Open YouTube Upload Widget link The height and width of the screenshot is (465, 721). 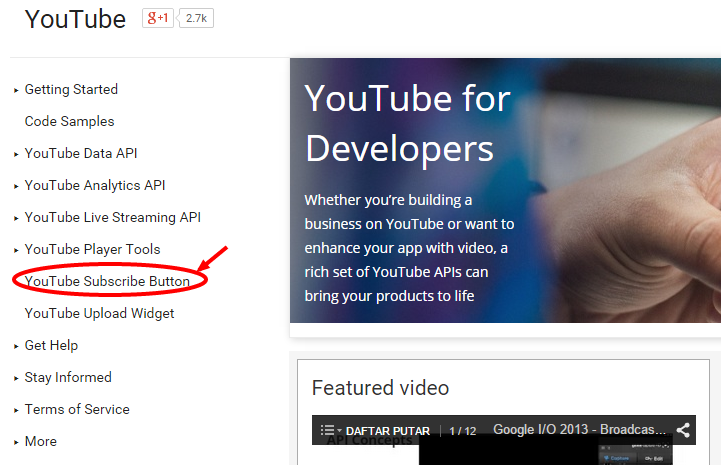tap(99, 313)
